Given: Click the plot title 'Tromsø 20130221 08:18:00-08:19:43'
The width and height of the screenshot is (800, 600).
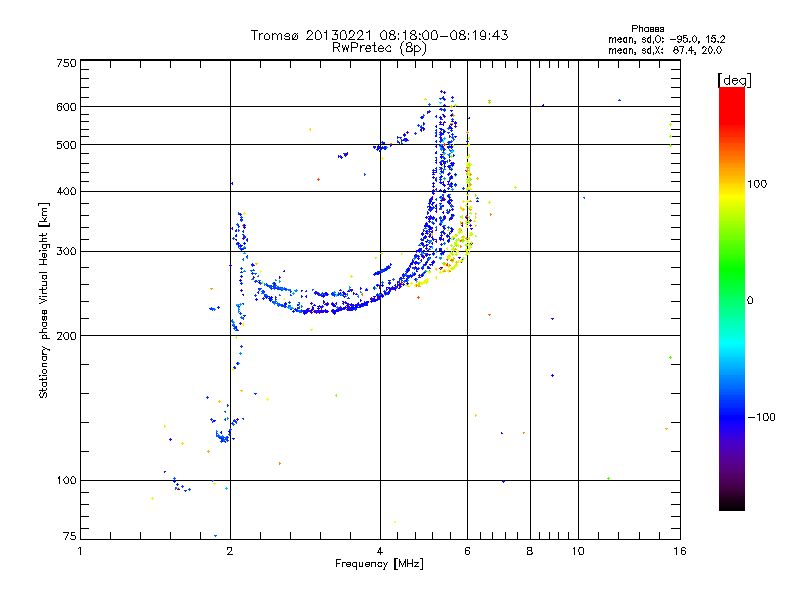Looking at the screenshot, I should click(379, 35).
